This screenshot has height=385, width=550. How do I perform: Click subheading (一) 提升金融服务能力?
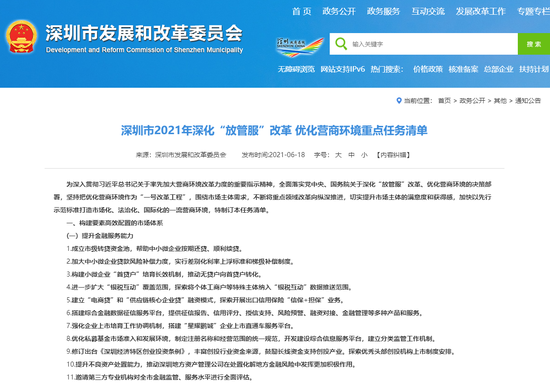[x=100, y=236]
